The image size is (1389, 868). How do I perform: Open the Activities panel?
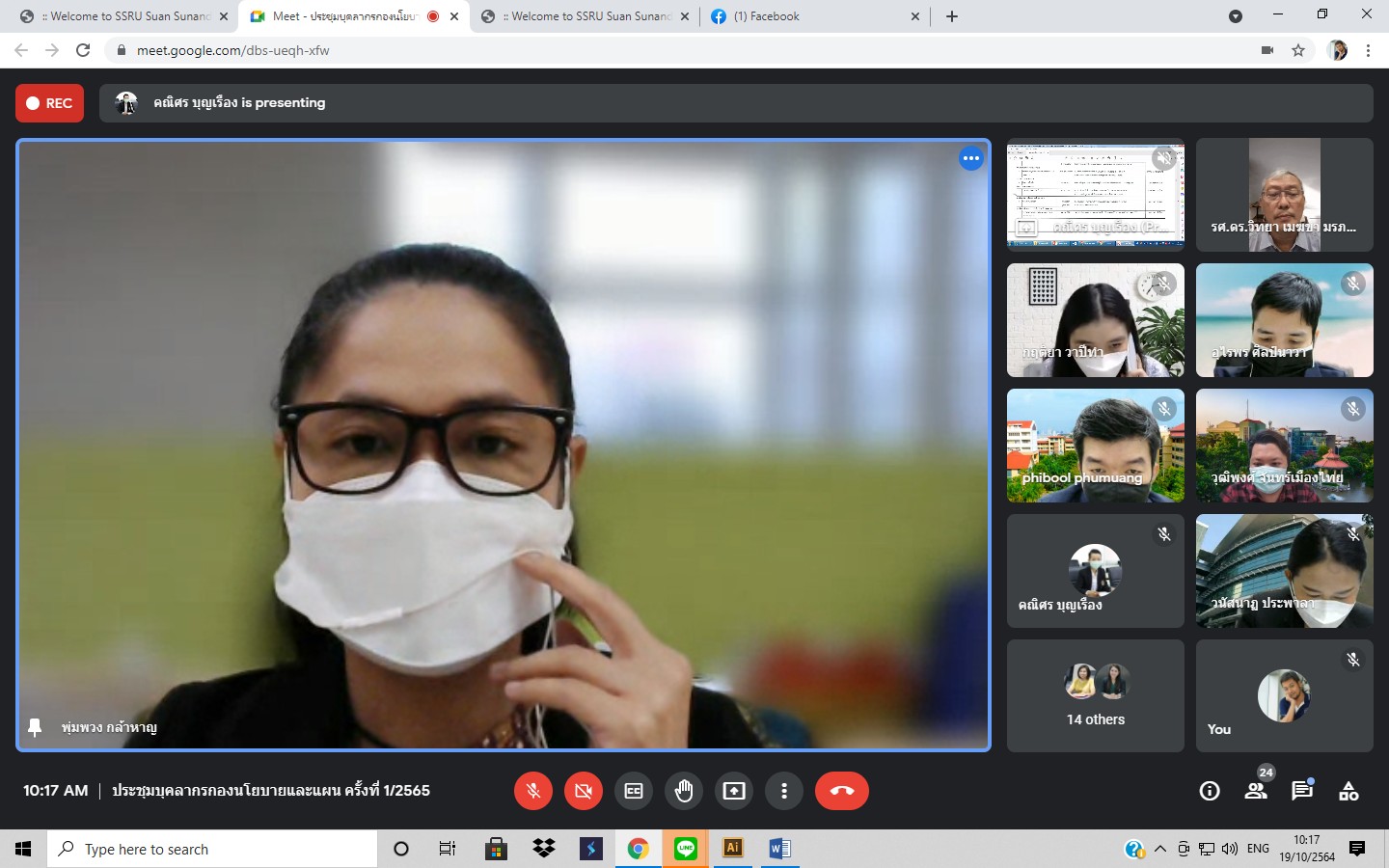click(1348, 791)
